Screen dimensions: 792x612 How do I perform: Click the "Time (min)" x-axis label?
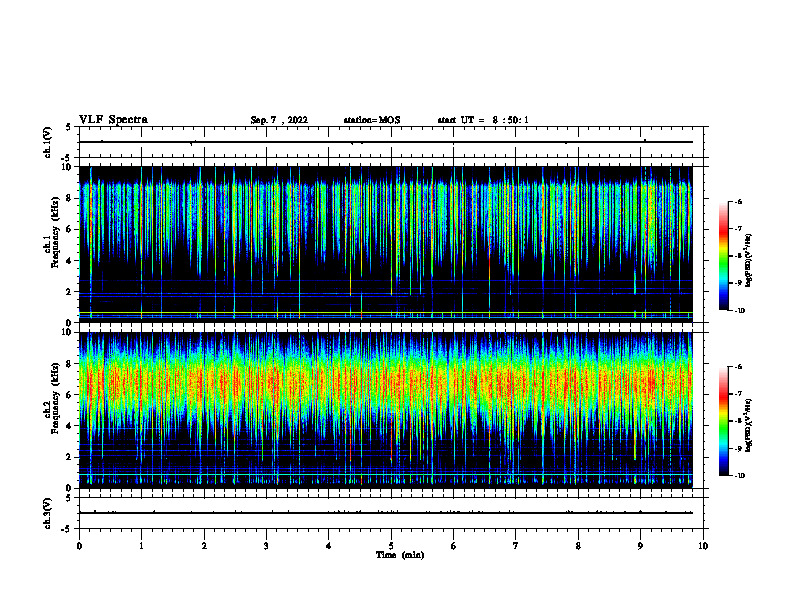click(400, 555)
